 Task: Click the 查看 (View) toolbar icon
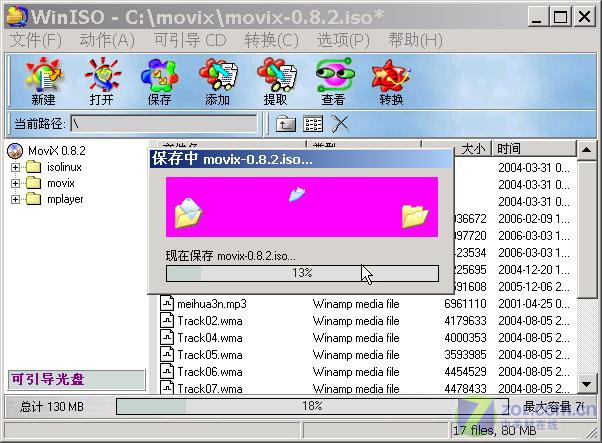coord(333,82)
